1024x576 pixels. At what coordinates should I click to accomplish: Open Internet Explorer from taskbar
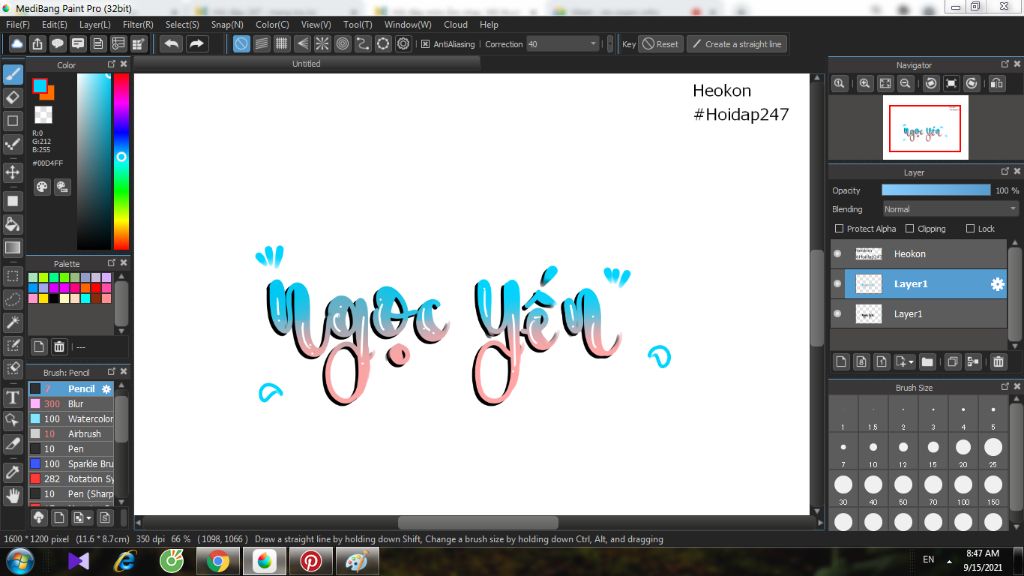tap(125, 562)
